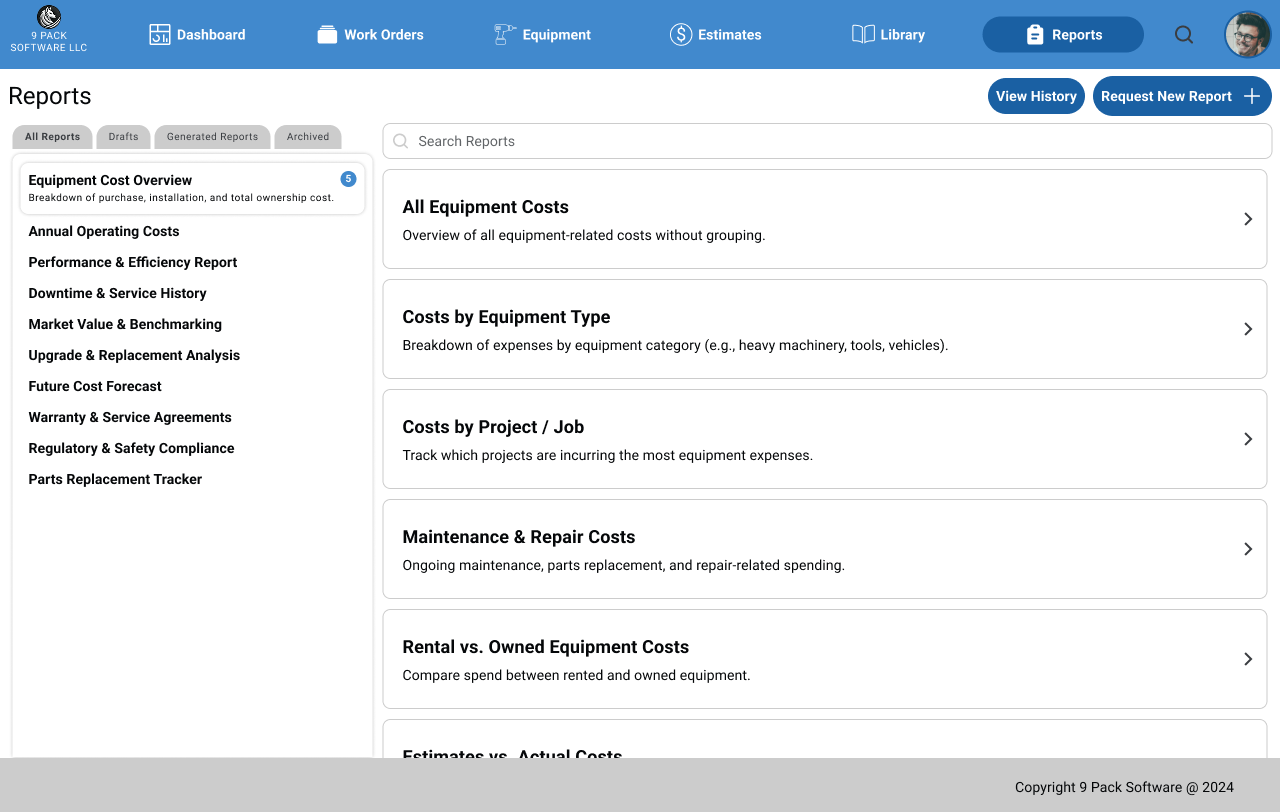The width and height of the screenshot is (1280, 812).
Task: Open Maintenance & Repair Costs arrow
Action: pyautogui.click(x=1248, y=549)
